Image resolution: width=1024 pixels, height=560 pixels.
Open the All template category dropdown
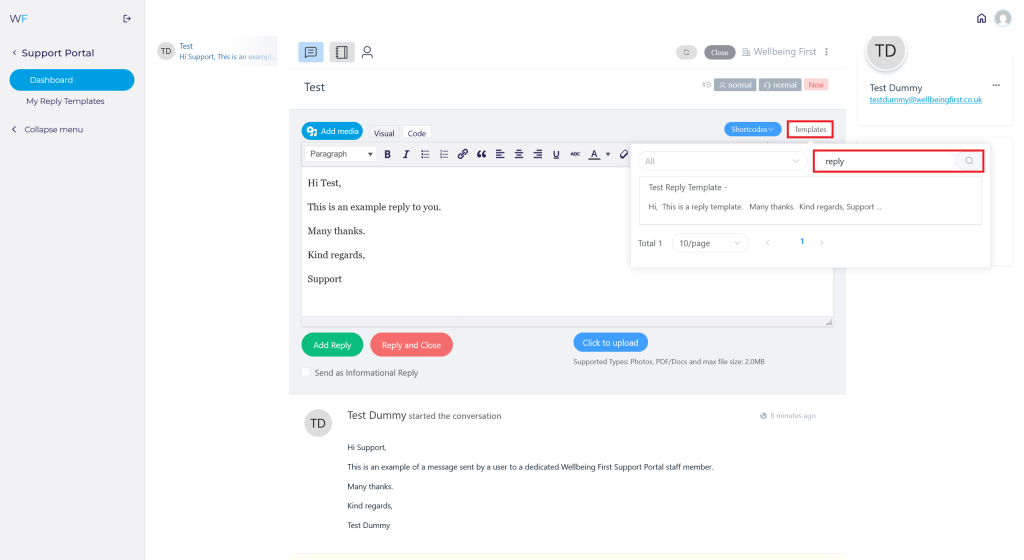pos(722,161)
